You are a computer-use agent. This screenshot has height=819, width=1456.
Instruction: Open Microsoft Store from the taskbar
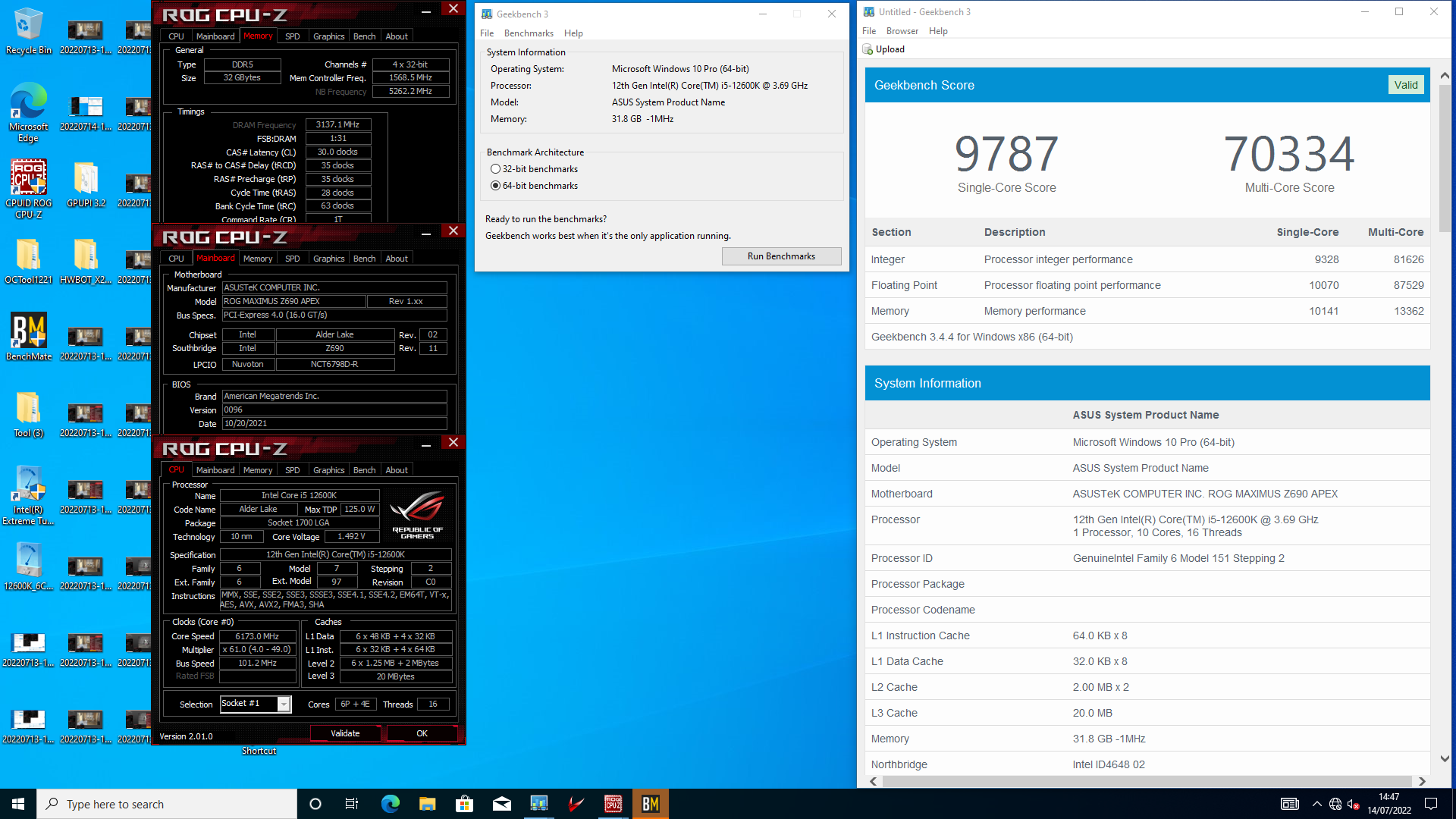(464, 804)
